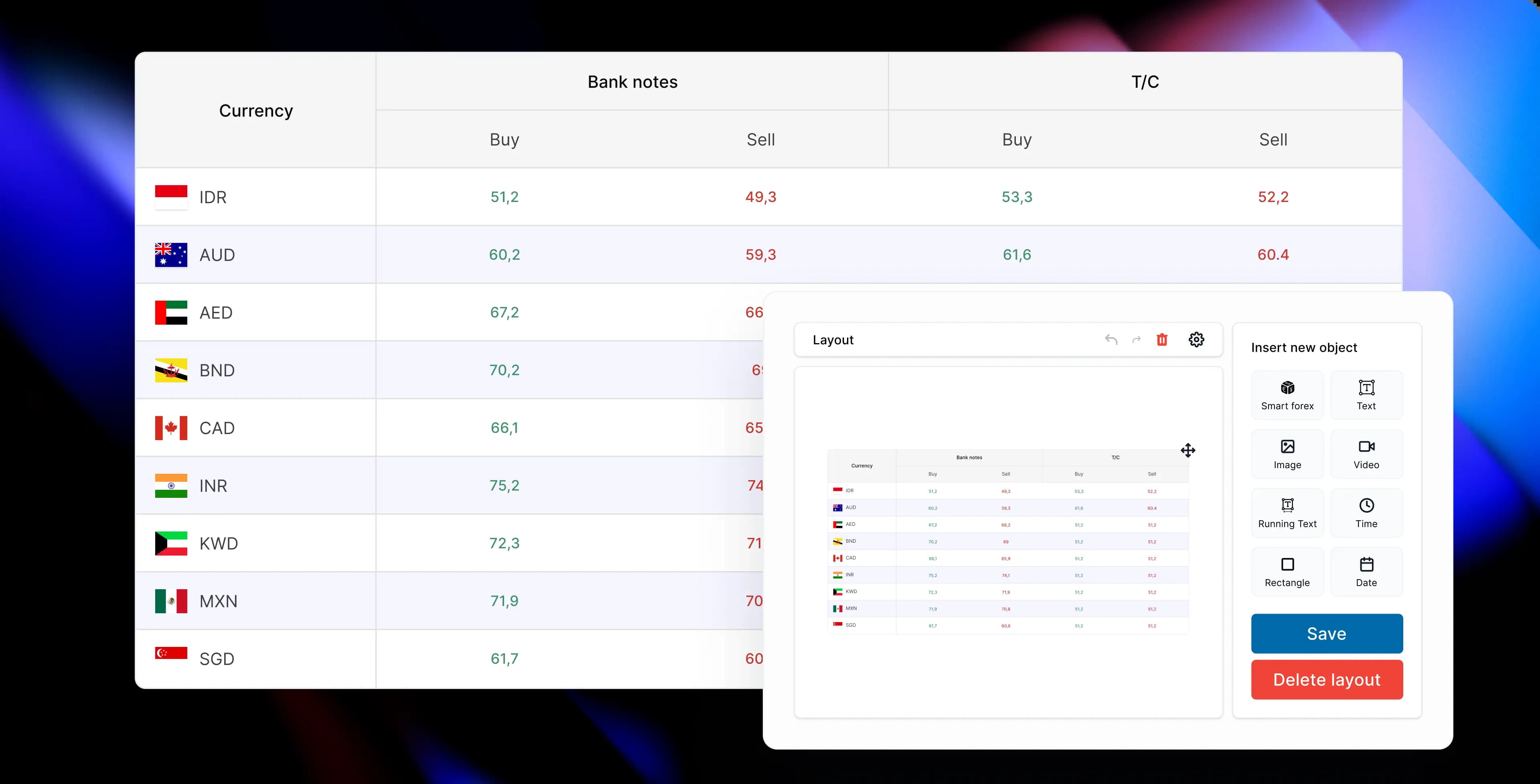Viewport: 1540px width, 784px height.
Task: Click AUD T/C buy value 61,6
Action: tap(1016, 255)
